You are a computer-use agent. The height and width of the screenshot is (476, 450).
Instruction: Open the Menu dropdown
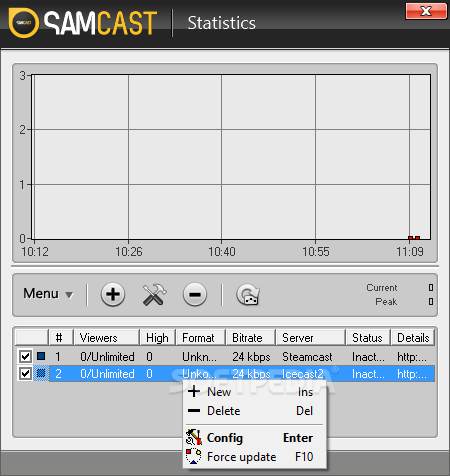pyautogui.click(x=48, y=294)
